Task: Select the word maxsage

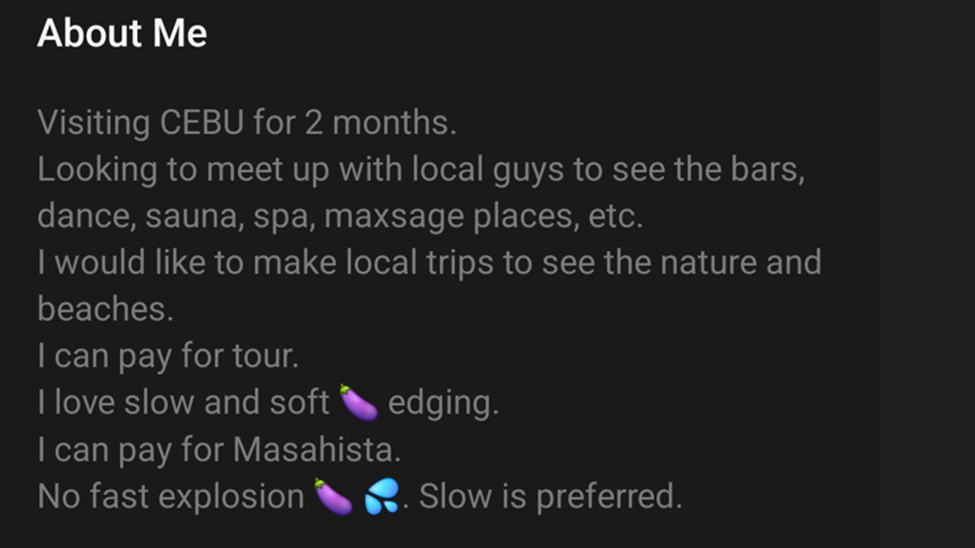Action: (394, 217)
